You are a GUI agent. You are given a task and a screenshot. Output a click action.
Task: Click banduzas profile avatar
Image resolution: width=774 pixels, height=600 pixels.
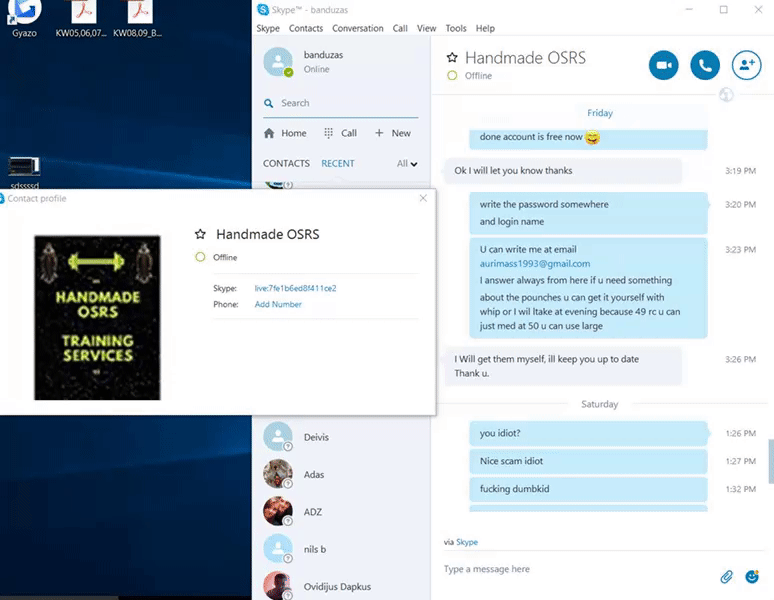pos(278,62)
